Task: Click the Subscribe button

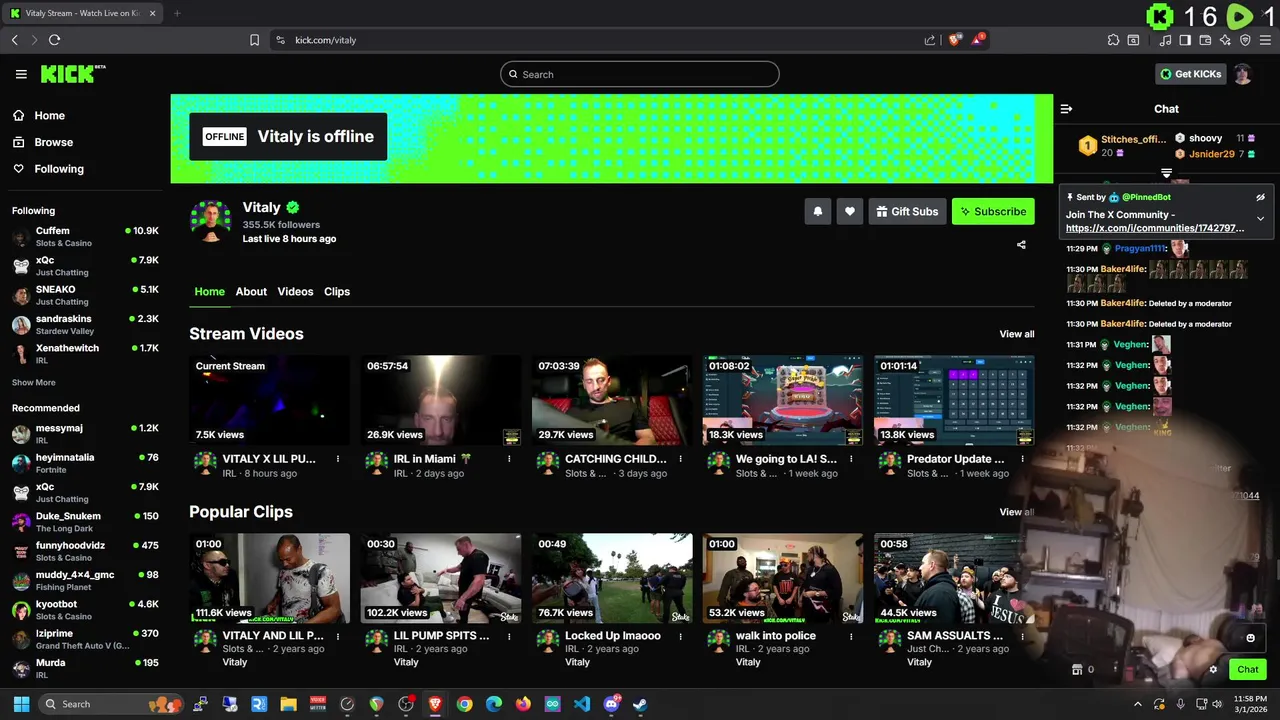Action: pyautogui.click(x=993, y=211)
